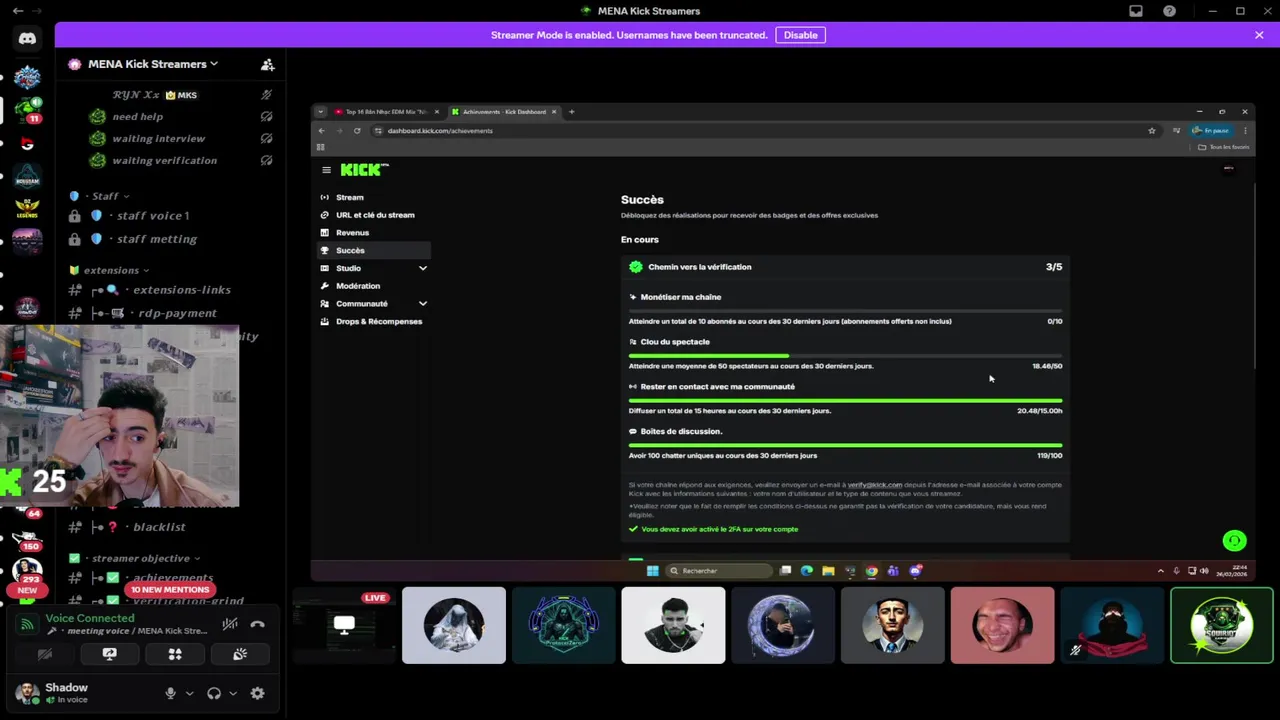Open the blacklist channel
The height and width of the screenshot is (720, 1280).
click(159, 527)
